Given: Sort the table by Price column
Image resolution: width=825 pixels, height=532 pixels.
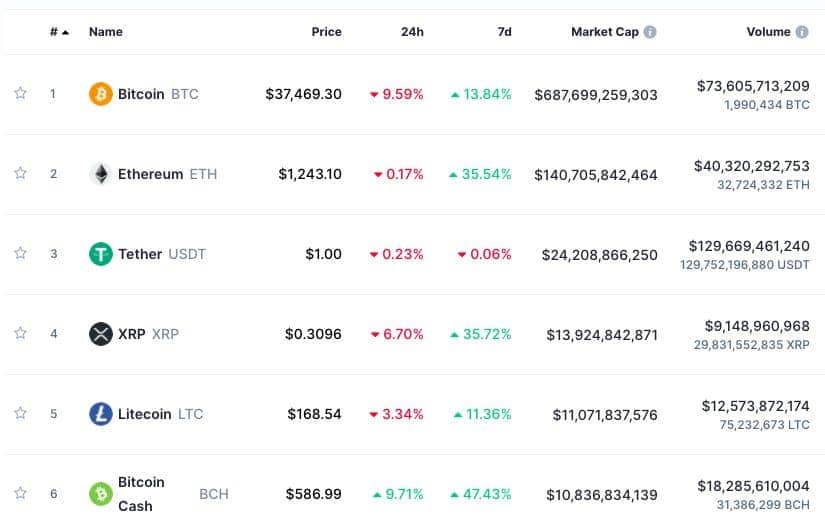Looking at the screenshot, I should (x=326, y=32).
